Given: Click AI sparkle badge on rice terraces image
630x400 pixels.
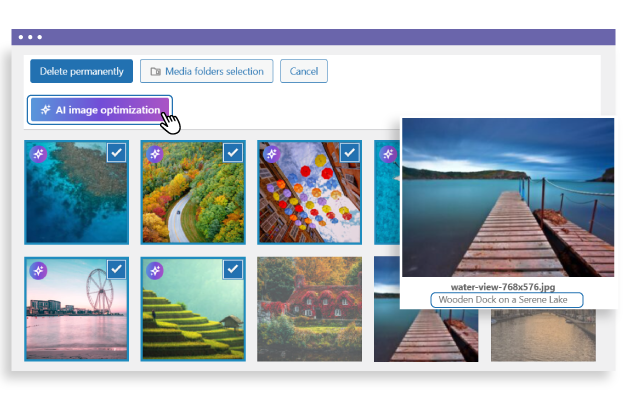Looking at the screenshot, I should click(x=155, y=271).
